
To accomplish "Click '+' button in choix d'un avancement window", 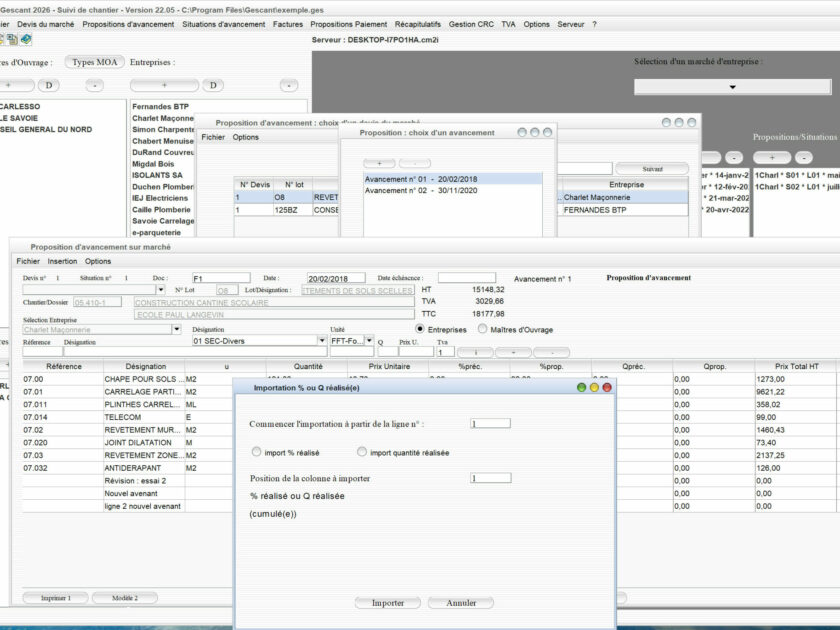I will tap(379, 163).
